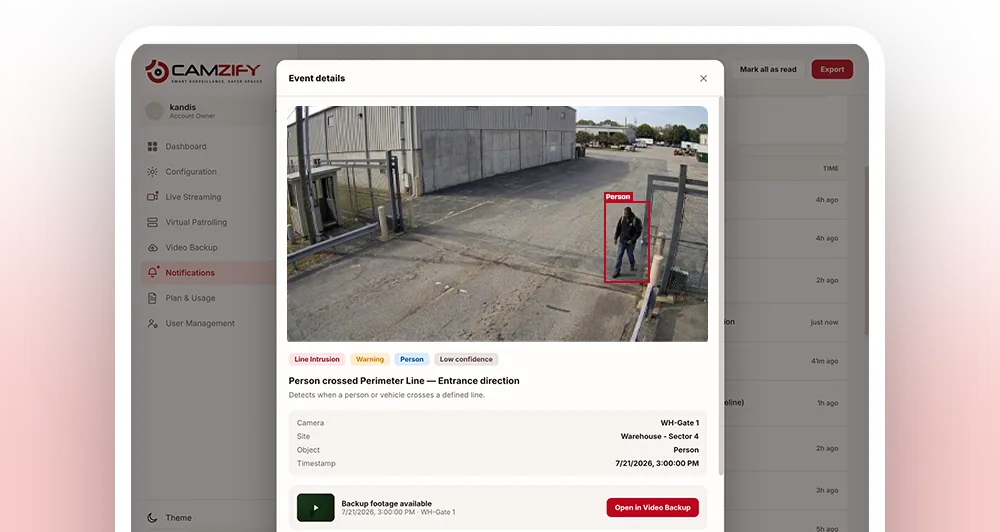The height and width of the screenshot is (532, 1000).
Task: Click the Live Streaming camera icon
Action: (152, 196)
